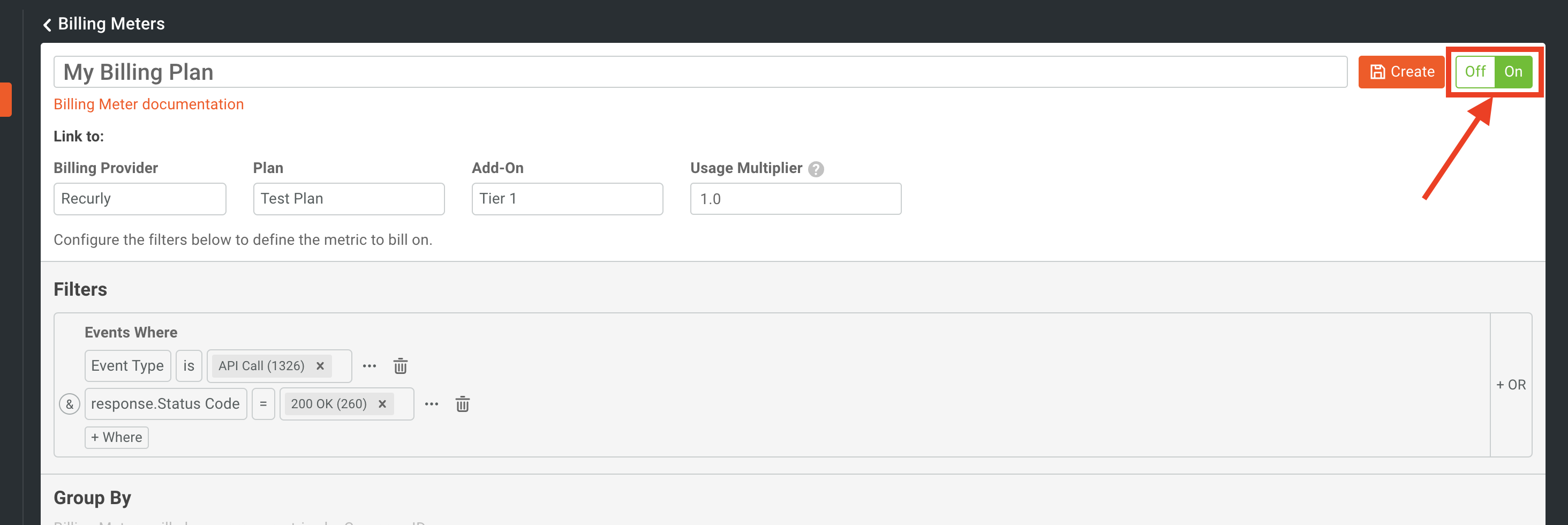Add an OR filter group
The width and height of the screenshot is (1568, 525).
(x=1511, y=385)
